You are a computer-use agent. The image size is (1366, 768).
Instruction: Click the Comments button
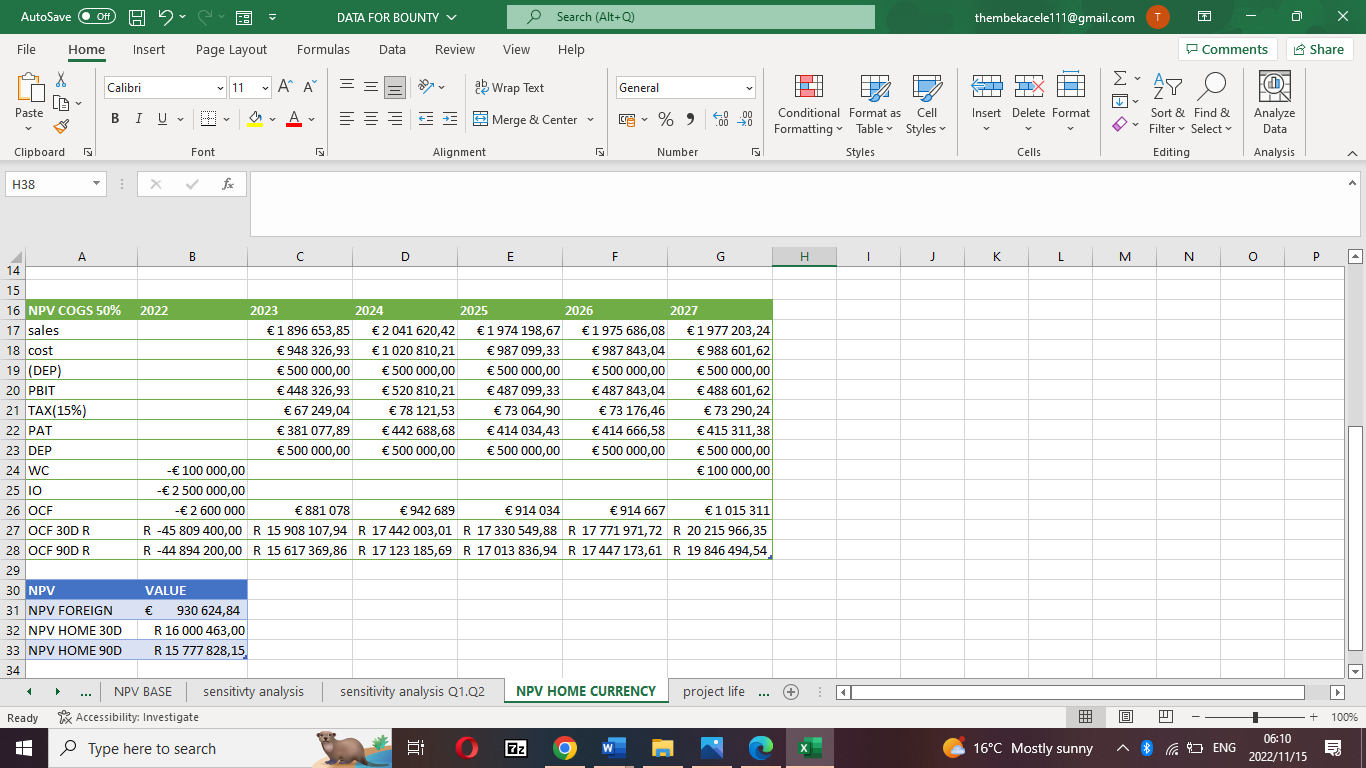pyautogui.click(x=1227, y=49)
